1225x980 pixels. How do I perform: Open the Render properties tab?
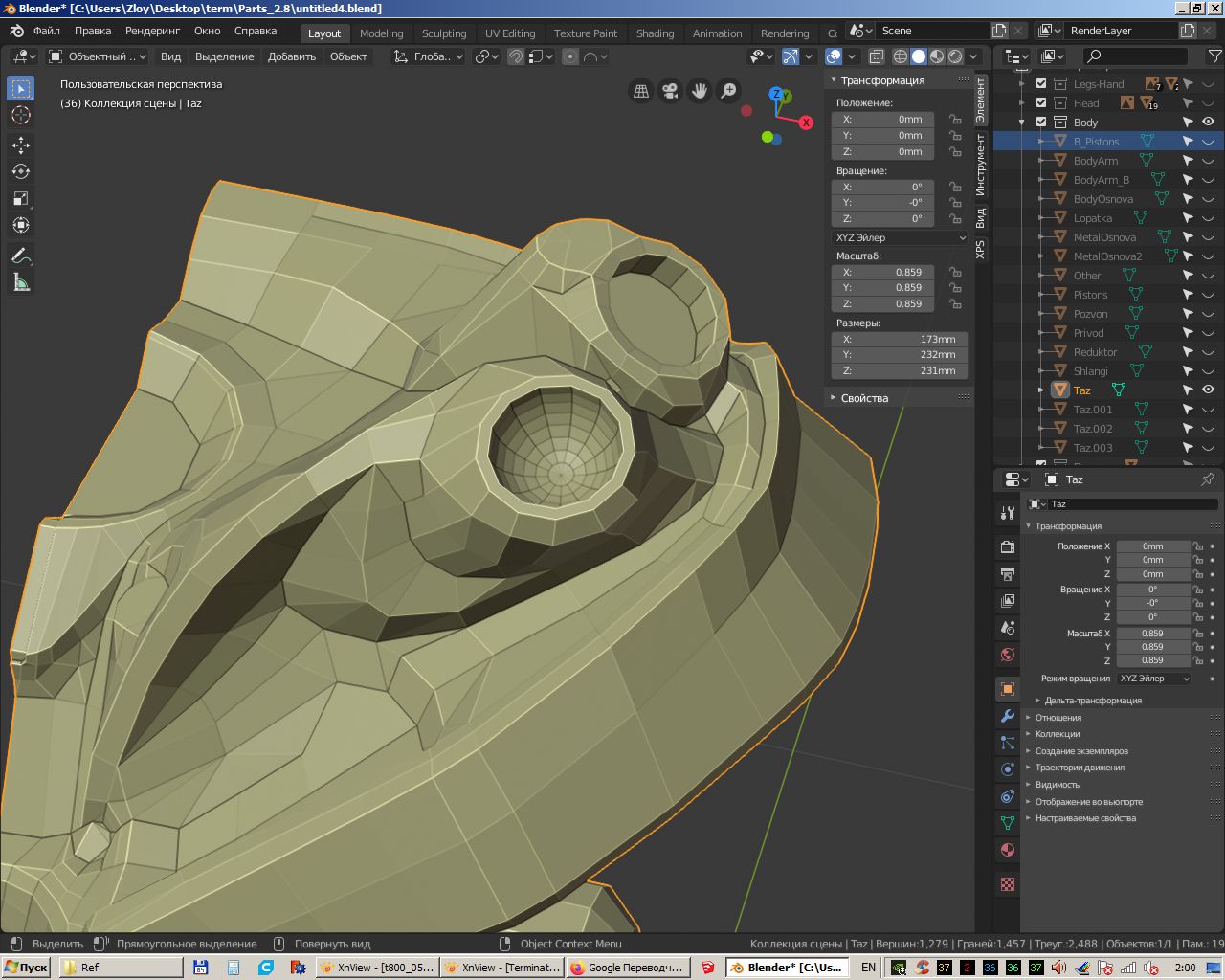[x=1007, y=547]
